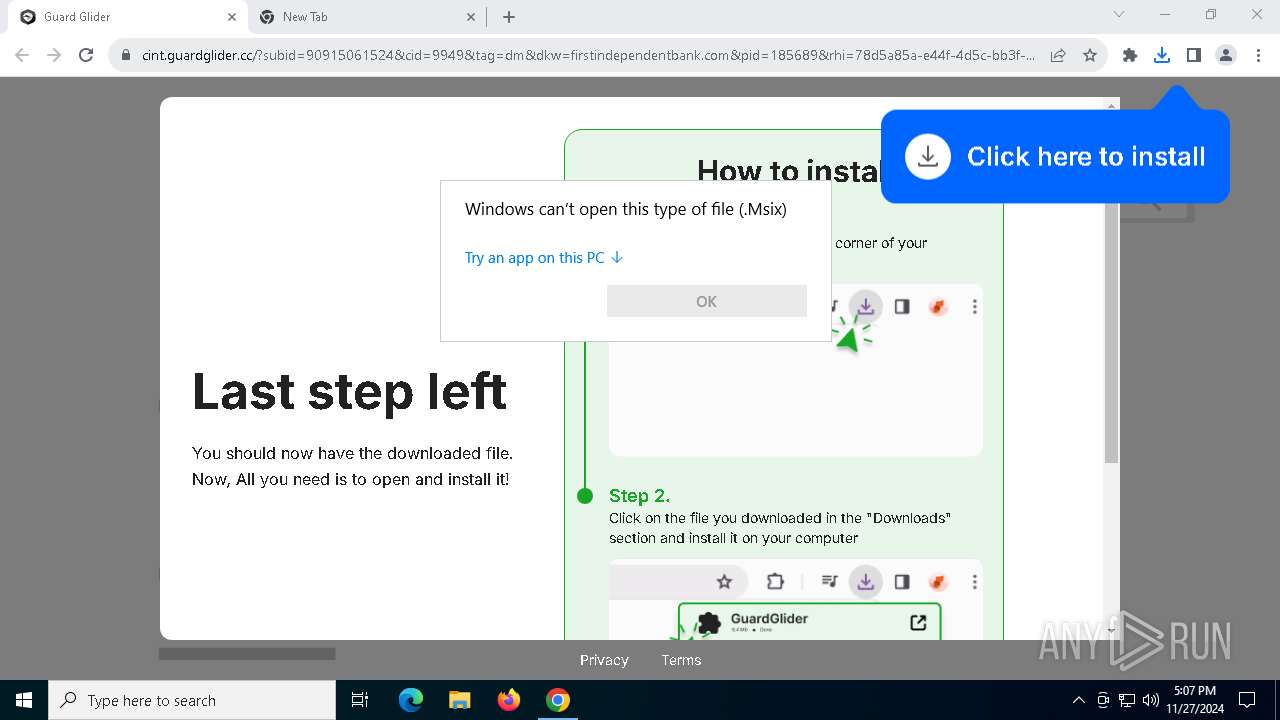Open Chrome profile avatar icon
Image resolution: width=1280 pixels, height=720 pixels.
(1225, 55)
